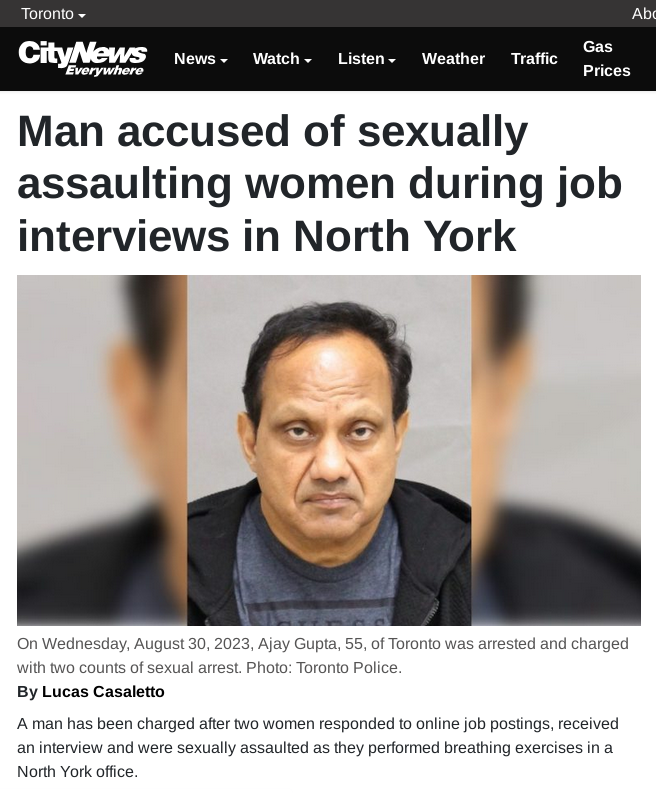Click the caret arrow beside Toronto

click(82, 15)
